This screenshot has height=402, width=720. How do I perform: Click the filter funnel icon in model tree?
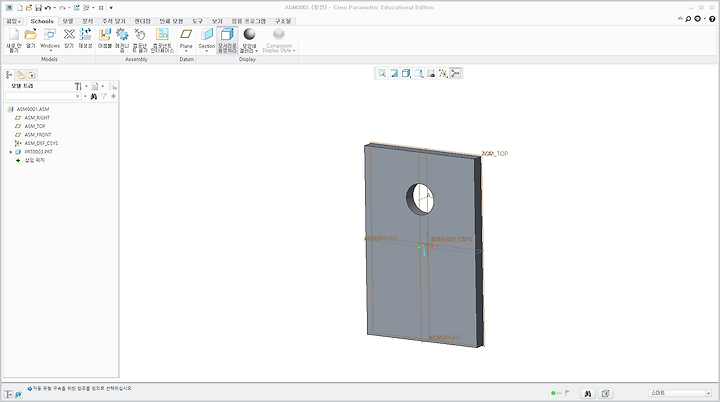point(104,96)
